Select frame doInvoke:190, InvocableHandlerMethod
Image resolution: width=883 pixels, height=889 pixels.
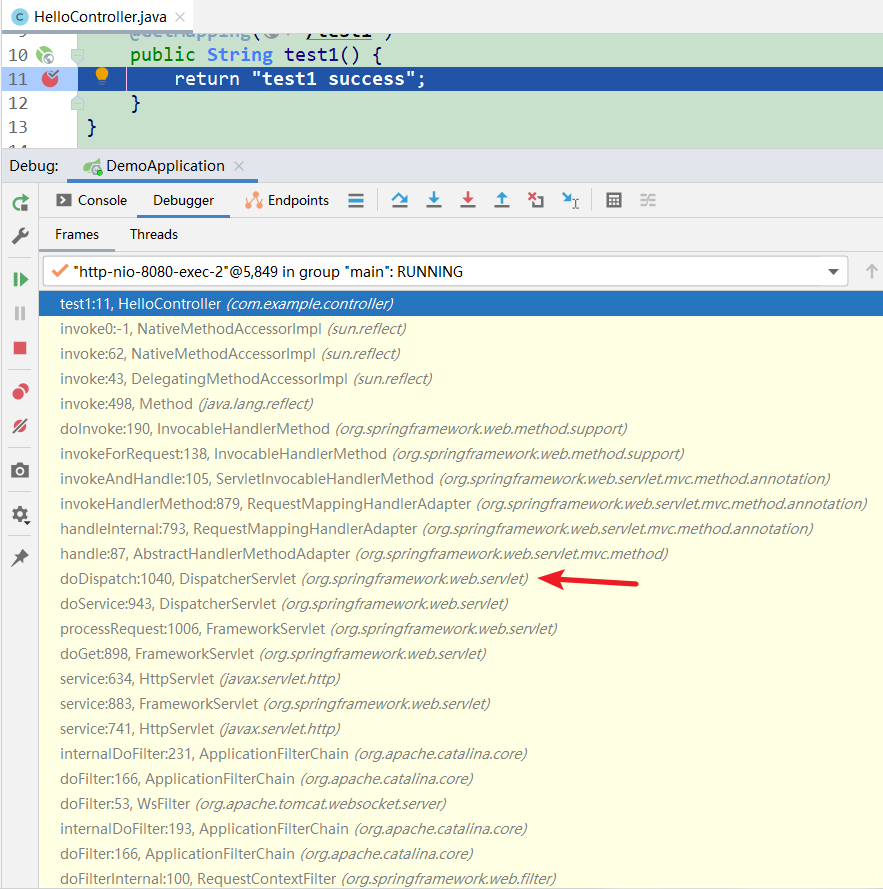click(x=460, y=429)
